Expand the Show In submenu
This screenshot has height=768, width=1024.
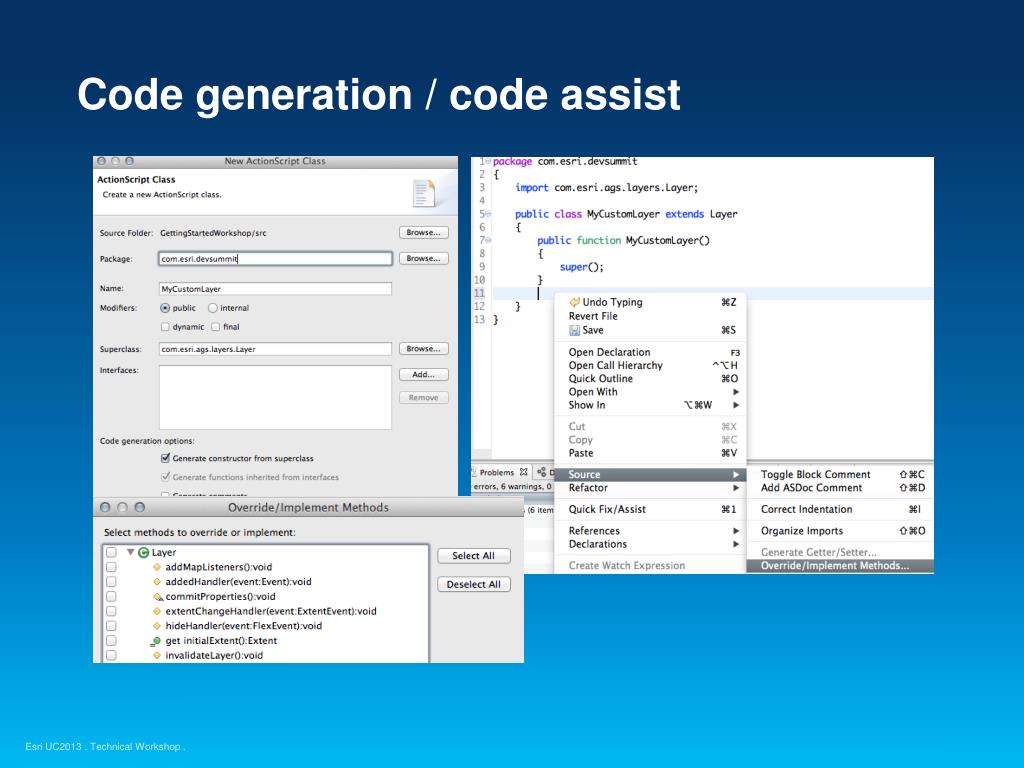650,405
